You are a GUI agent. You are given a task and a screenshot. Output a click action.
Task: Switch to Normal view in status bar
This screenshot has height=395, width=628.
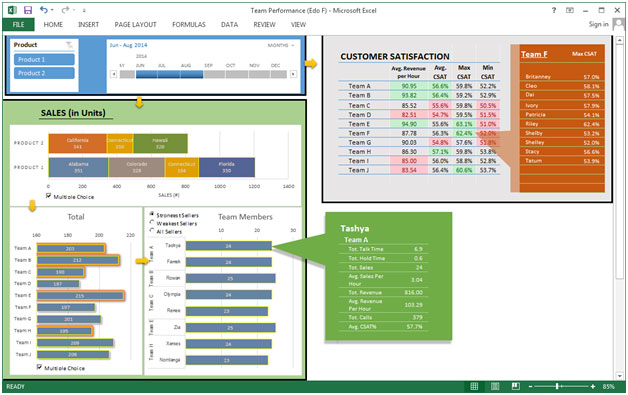474,386
